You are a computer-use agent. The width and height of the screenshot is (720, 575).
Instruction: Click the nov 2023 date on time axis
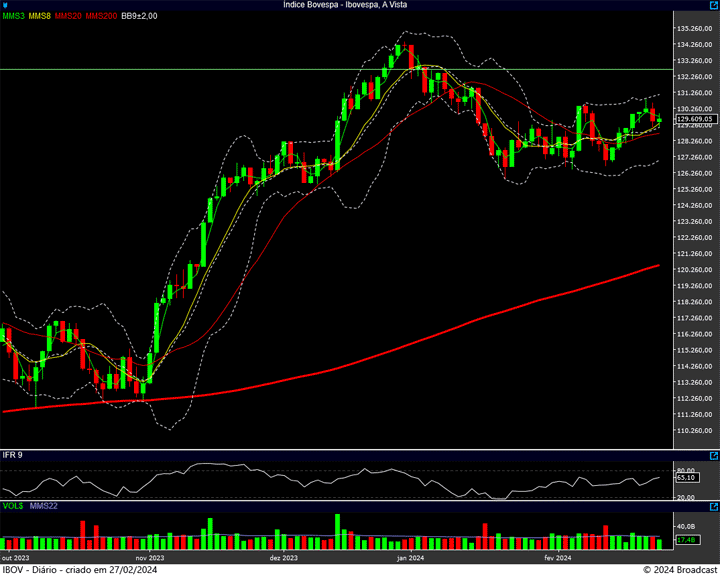149,557
